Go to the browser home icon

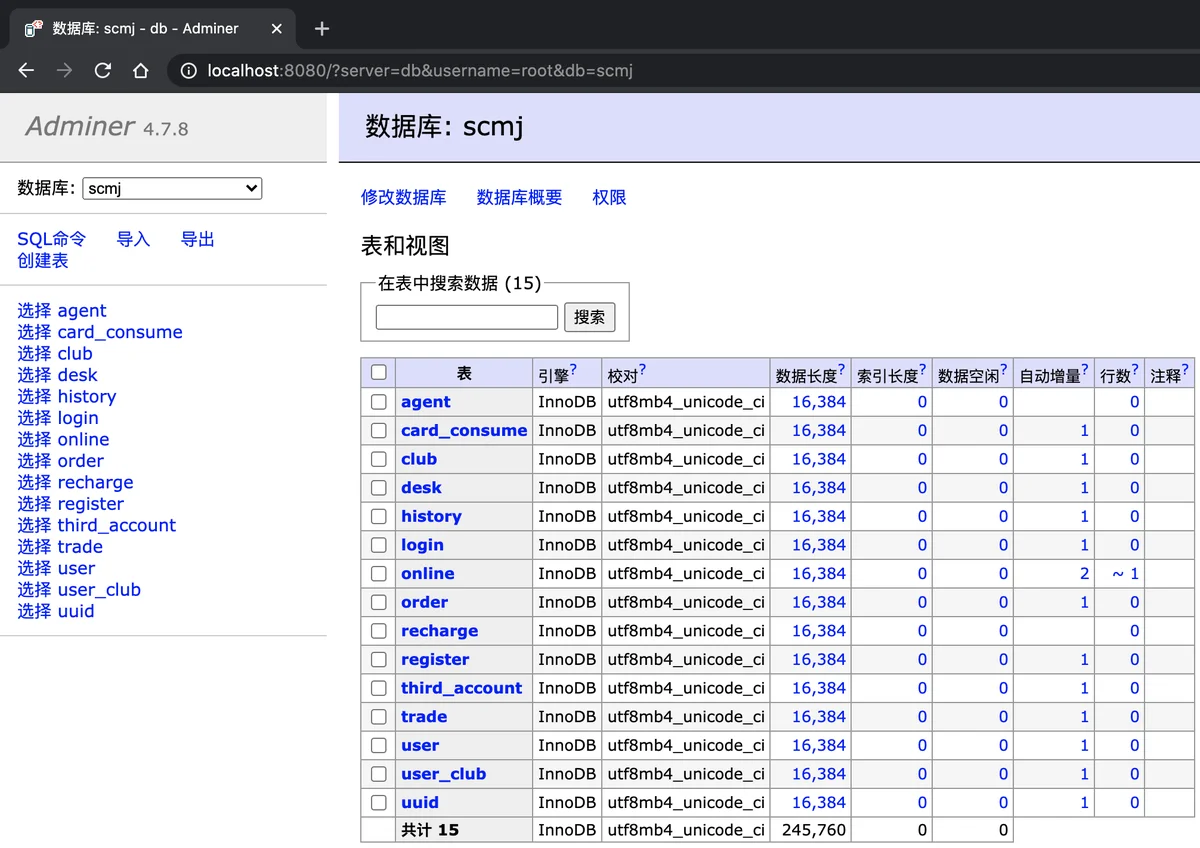pos(141,70)
